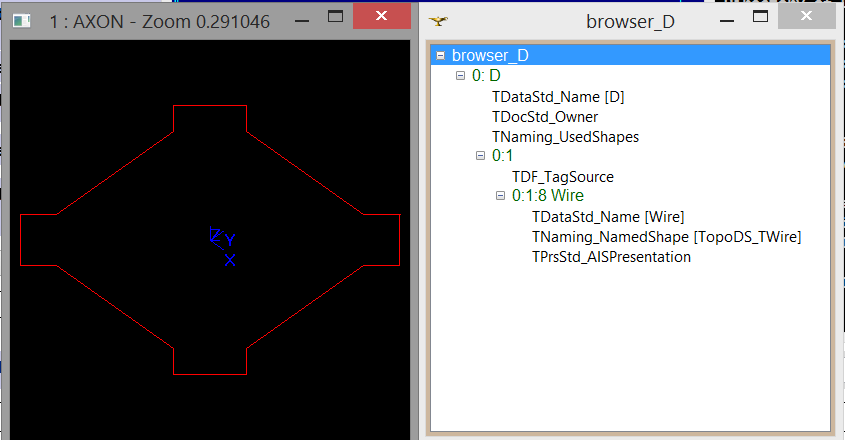Viewport: 845px width, 440px height.
Task: Select the TDataStd_Name [D] attribute
Action: pyautogui.click(x=558, y=97)
